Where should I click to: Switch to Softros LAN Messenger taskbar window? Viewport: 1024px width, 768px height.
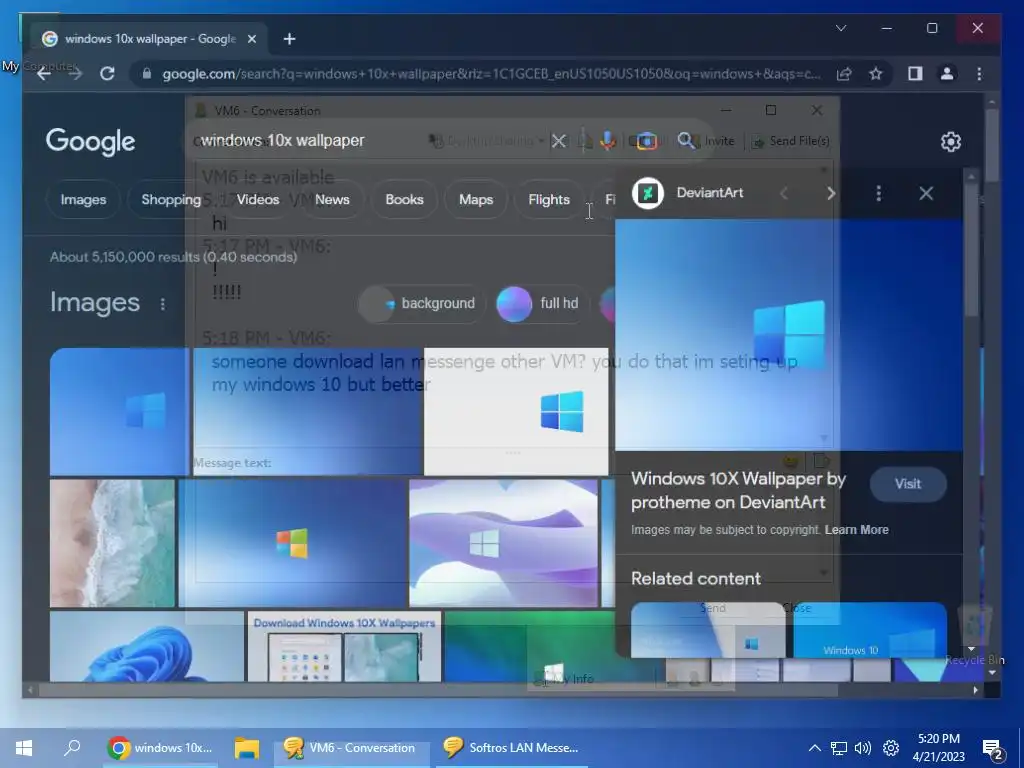511,748
